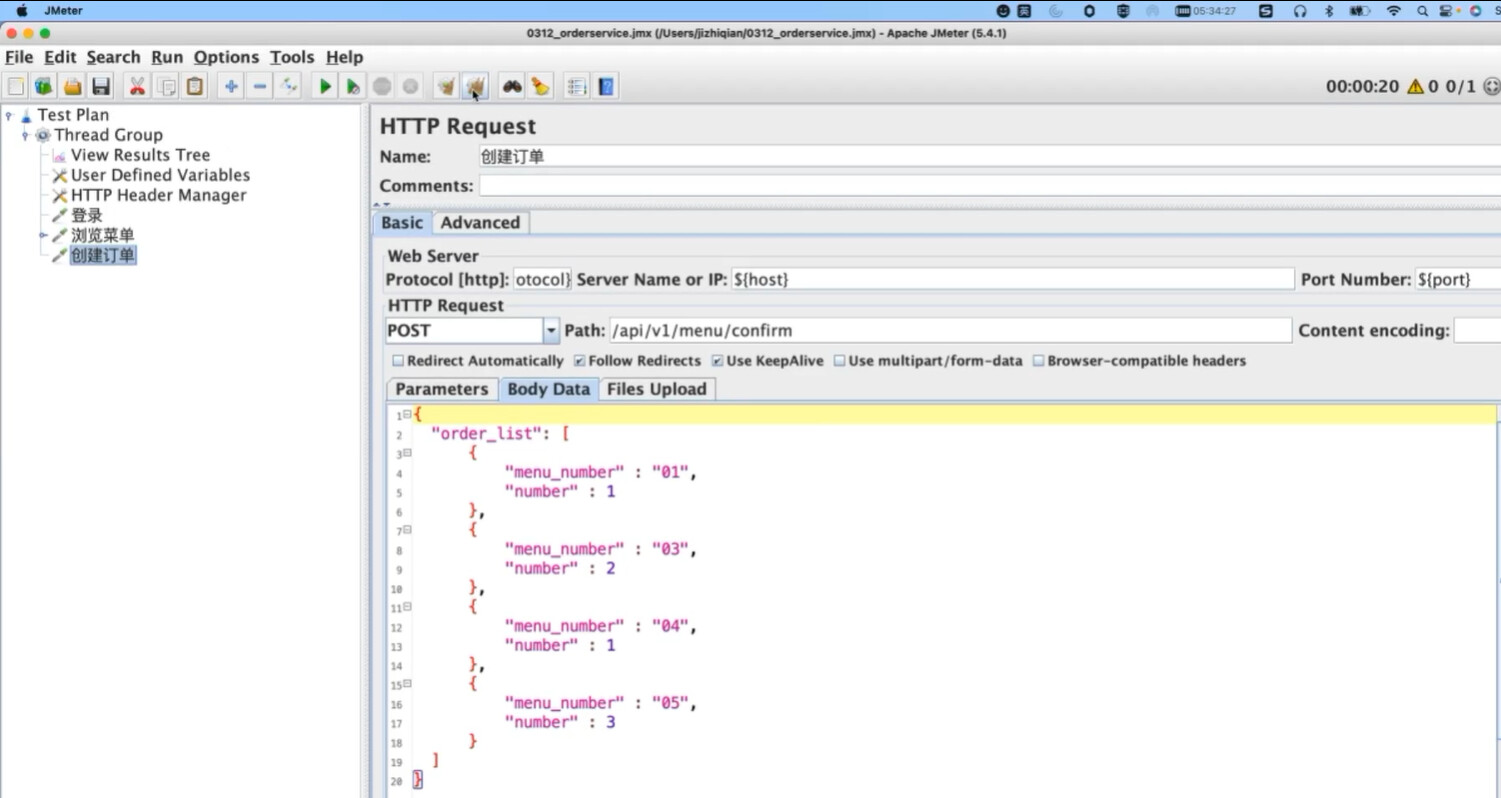Start the test with no pauses
Viewport: 1501px width, 798px height.
pyautogui.click(x=353, y=87)
